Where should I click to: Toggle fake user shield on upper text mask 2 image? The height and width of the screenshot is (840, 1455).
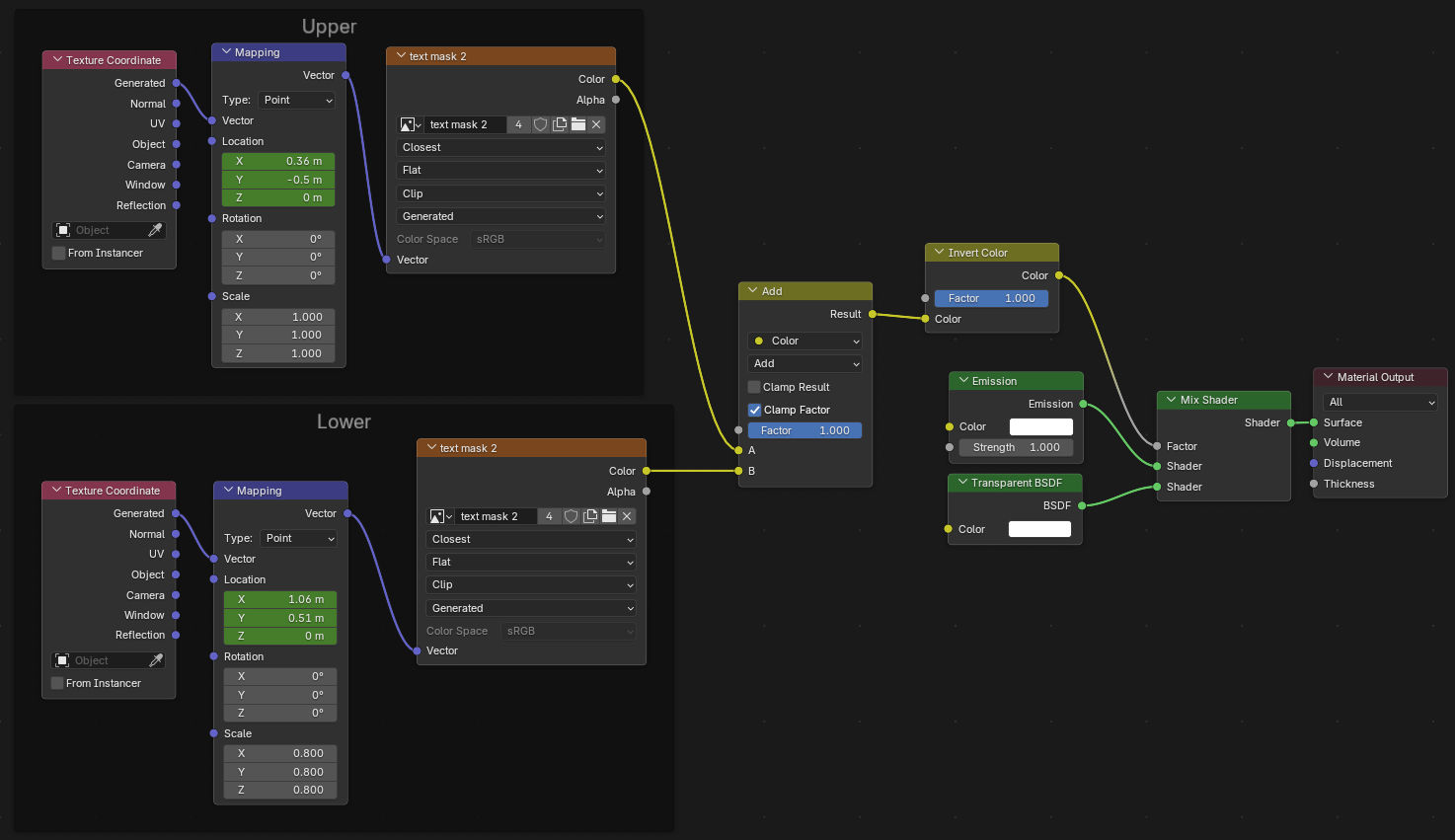[539, 124]
